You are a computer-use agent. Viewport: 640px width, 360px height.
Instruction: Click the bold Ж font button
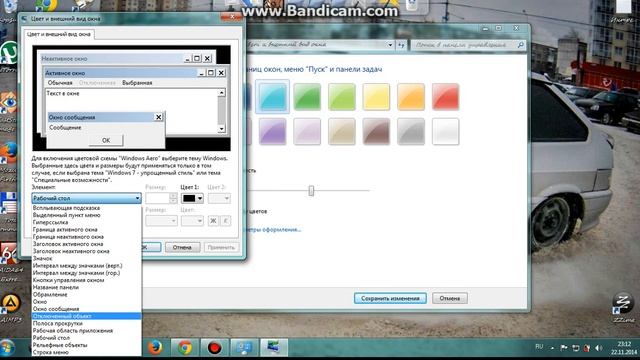pos(213,221)
